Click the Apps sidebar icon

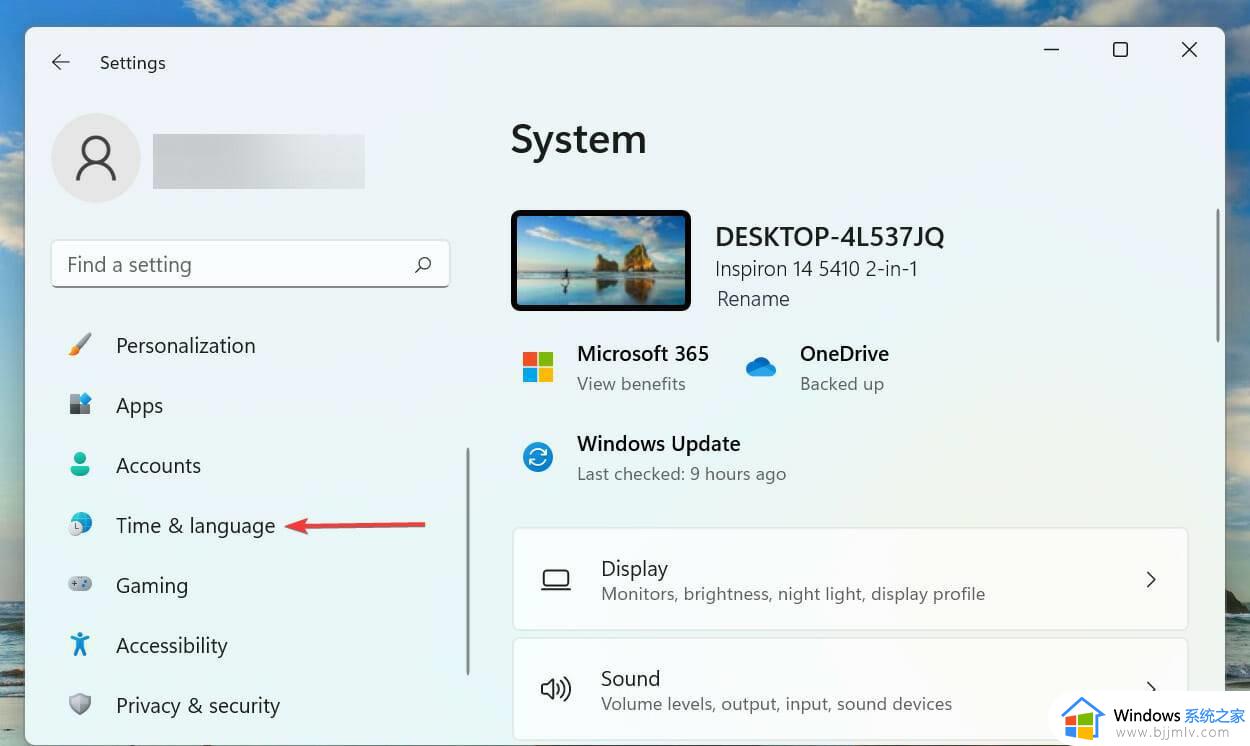(x=80, y=405)
